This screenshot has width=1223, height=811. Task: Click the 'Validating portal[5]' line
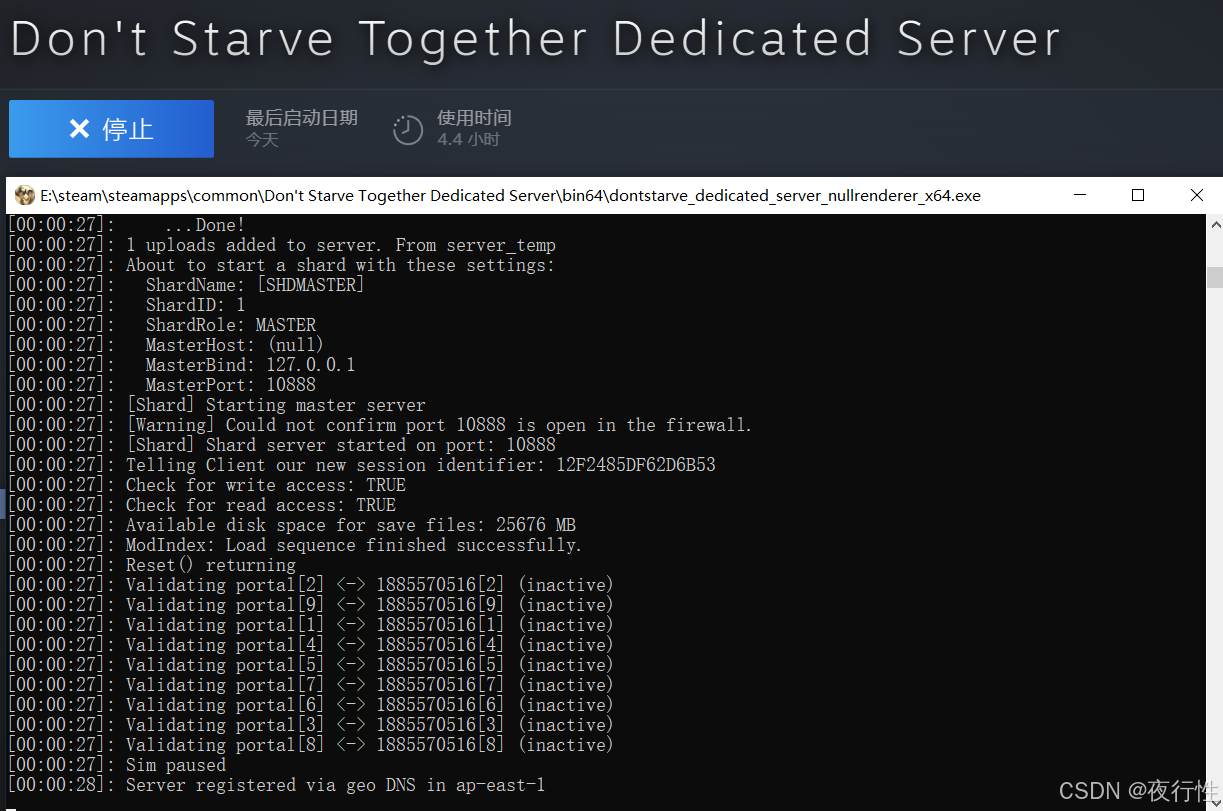point(310,665)
